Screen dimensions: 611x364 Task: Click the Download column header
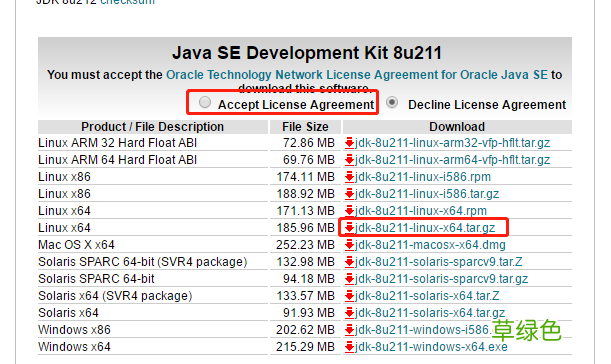pos(457,127)
